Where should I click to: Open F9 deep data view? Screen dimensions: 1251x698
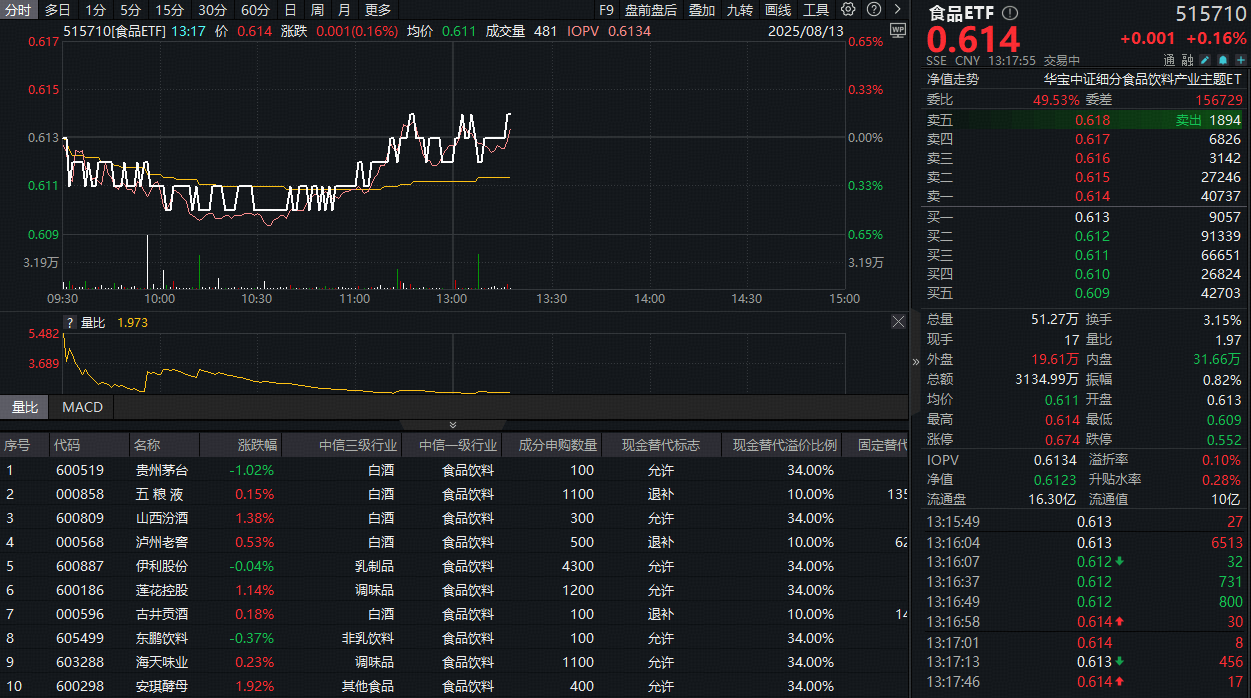pyautogui.click(x=606, y=10)
